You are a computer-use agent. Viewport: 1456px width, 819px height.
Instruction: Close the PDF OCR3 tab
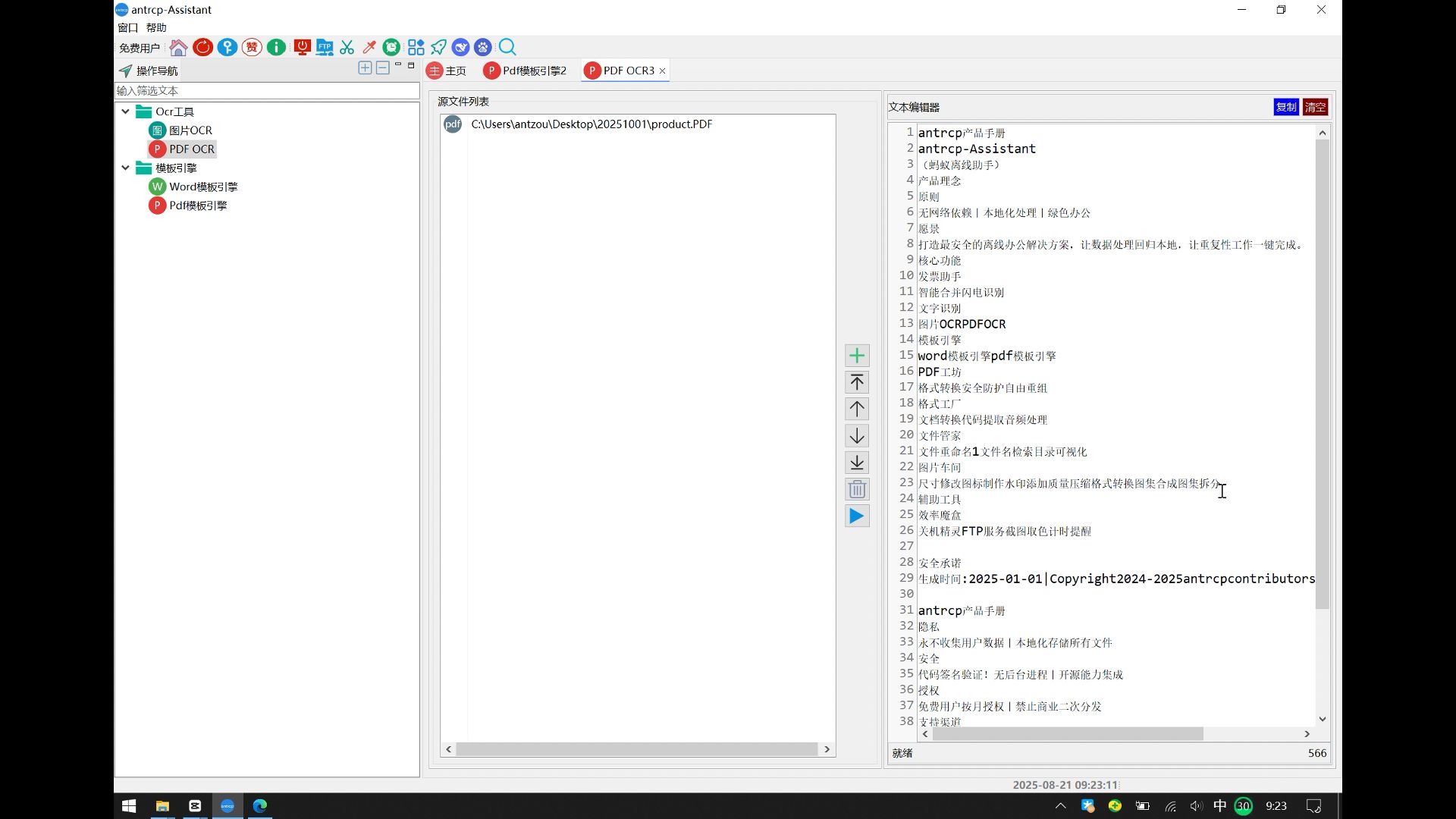pos(662,71)
